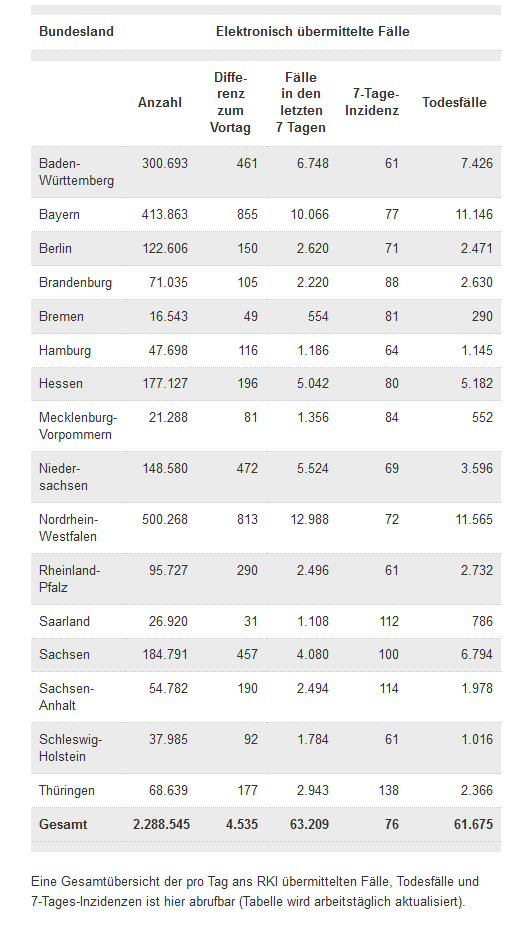Select the Fälle in den letzten 7 Tagen header
Screen dimensions: 532x927
pos(300,102)
